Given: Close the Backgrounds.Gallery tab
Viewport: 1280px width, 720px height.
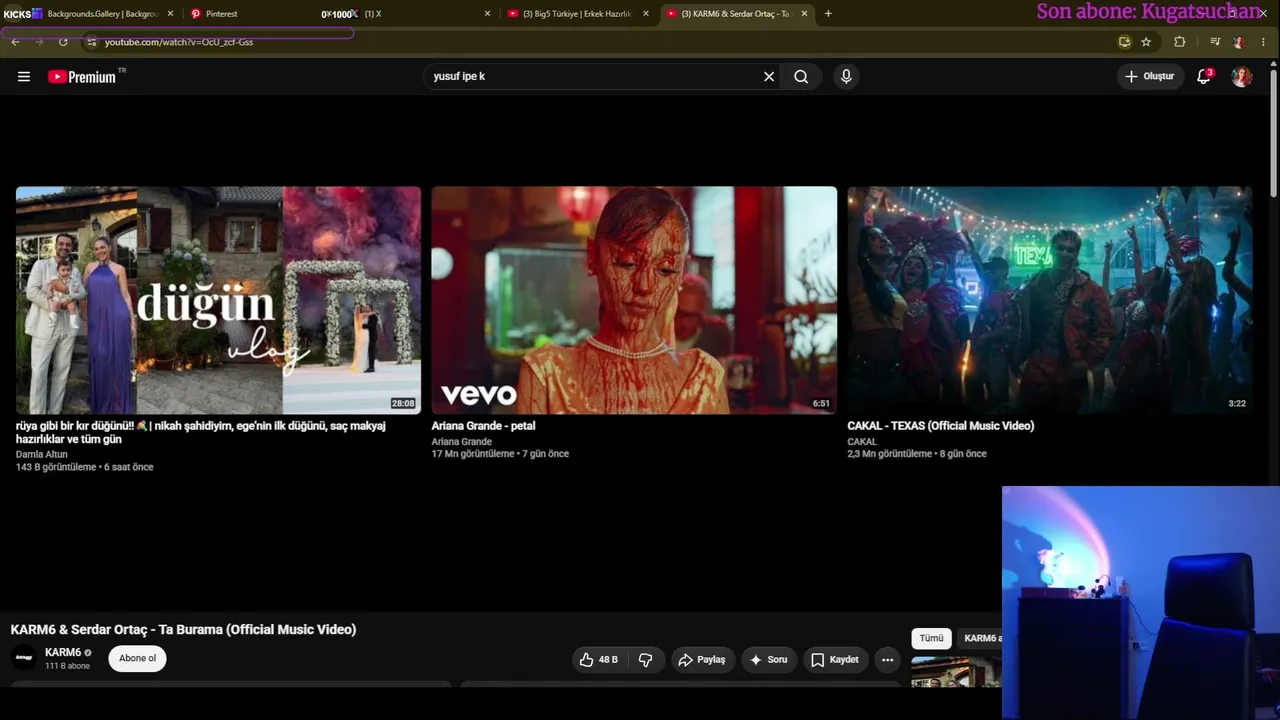Looking at the screenshot, I should [x=170, y=14].
